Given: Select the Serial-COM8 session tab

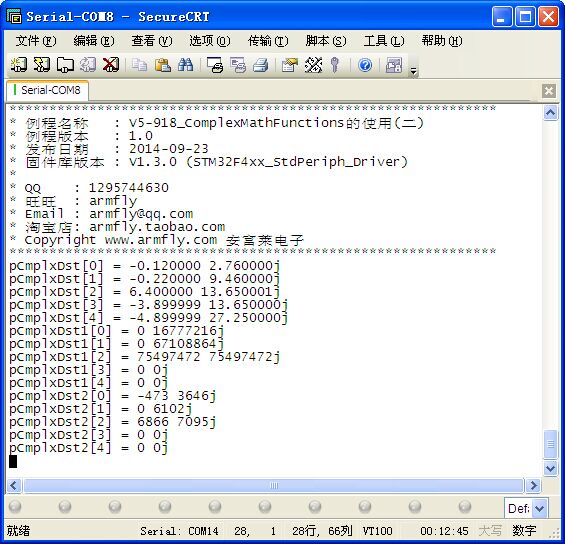Looking at the screenshot, I should click(x=47, y=90).
